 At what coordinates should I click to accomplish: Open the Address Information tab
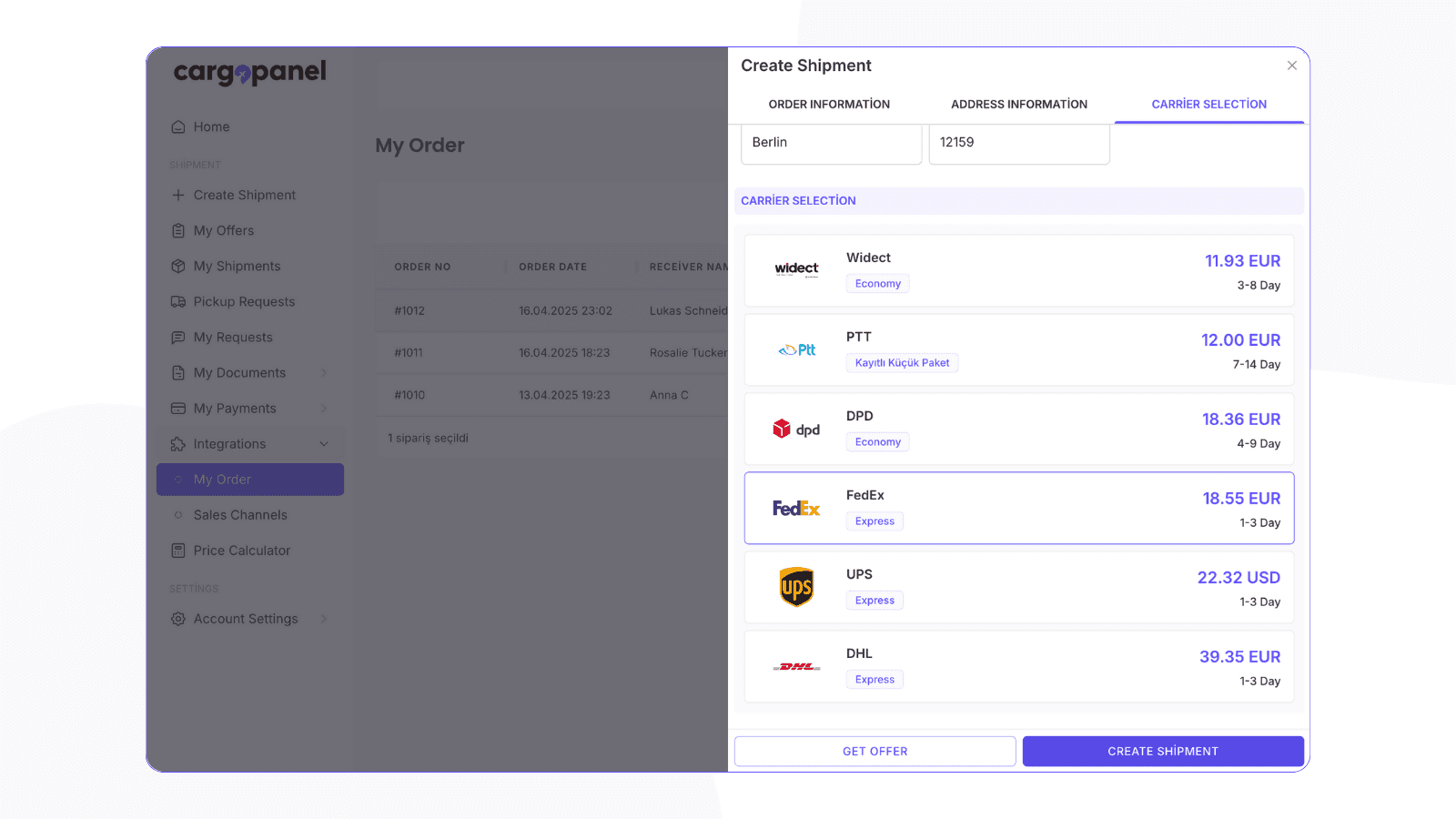[x=1018, y=104]
